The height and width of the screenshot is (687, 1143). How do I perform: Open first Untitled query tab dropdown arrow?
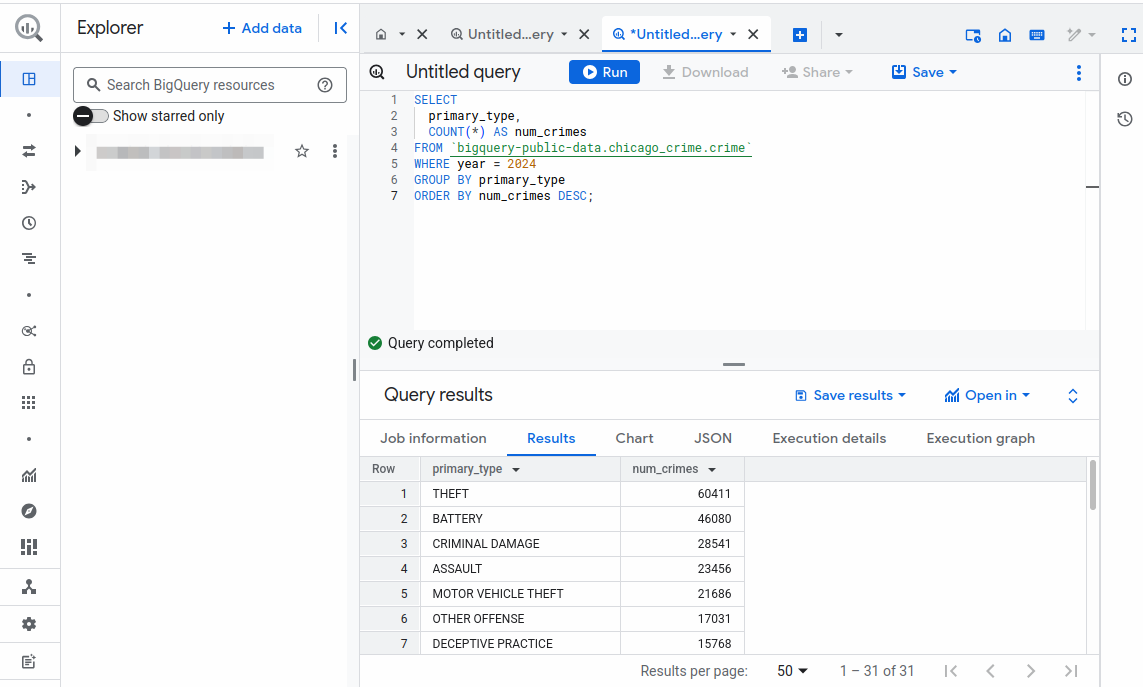point(564,34)
